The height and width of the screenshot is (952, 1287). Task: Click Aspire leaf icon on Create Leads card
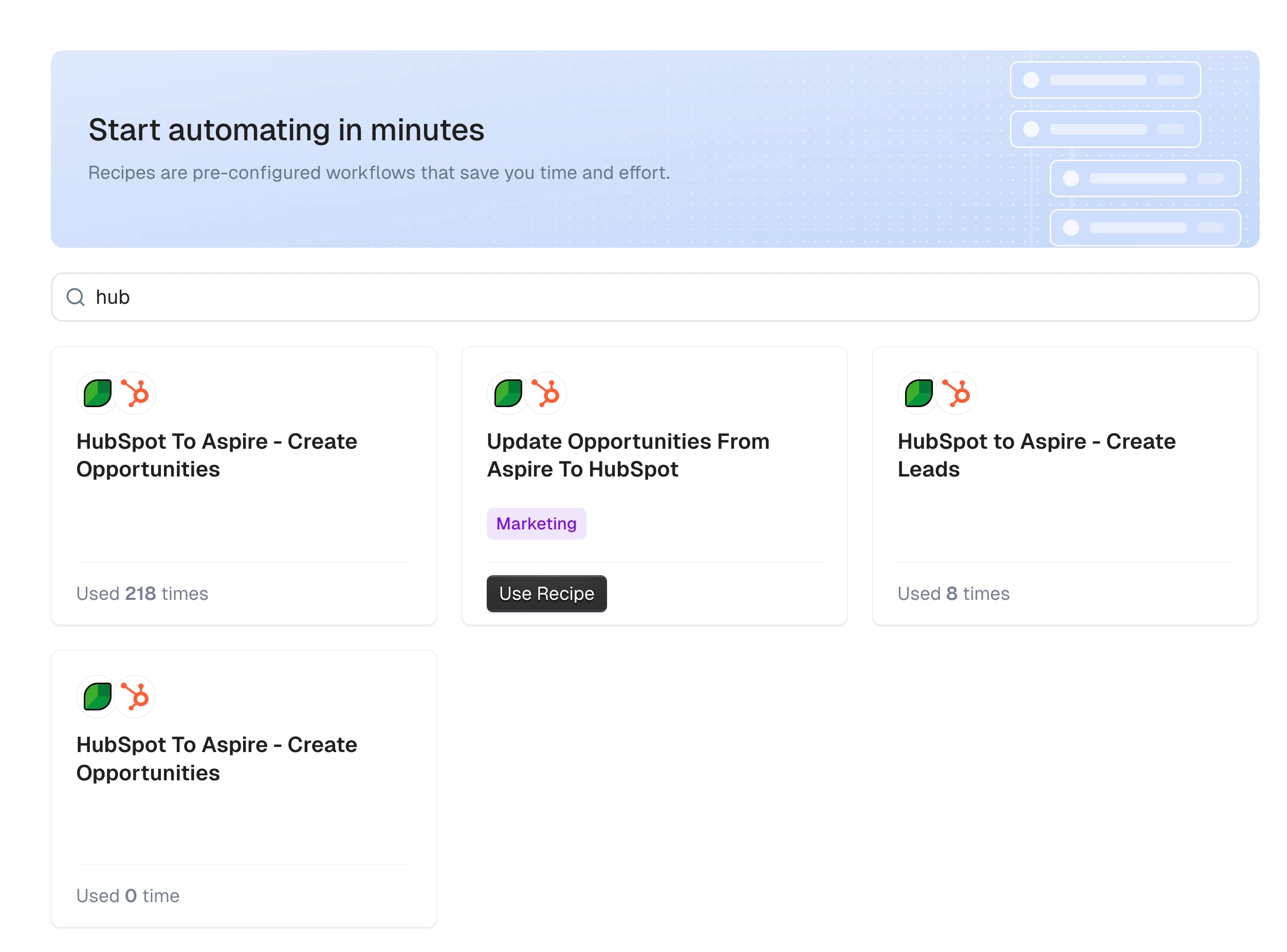click(918, 394)
